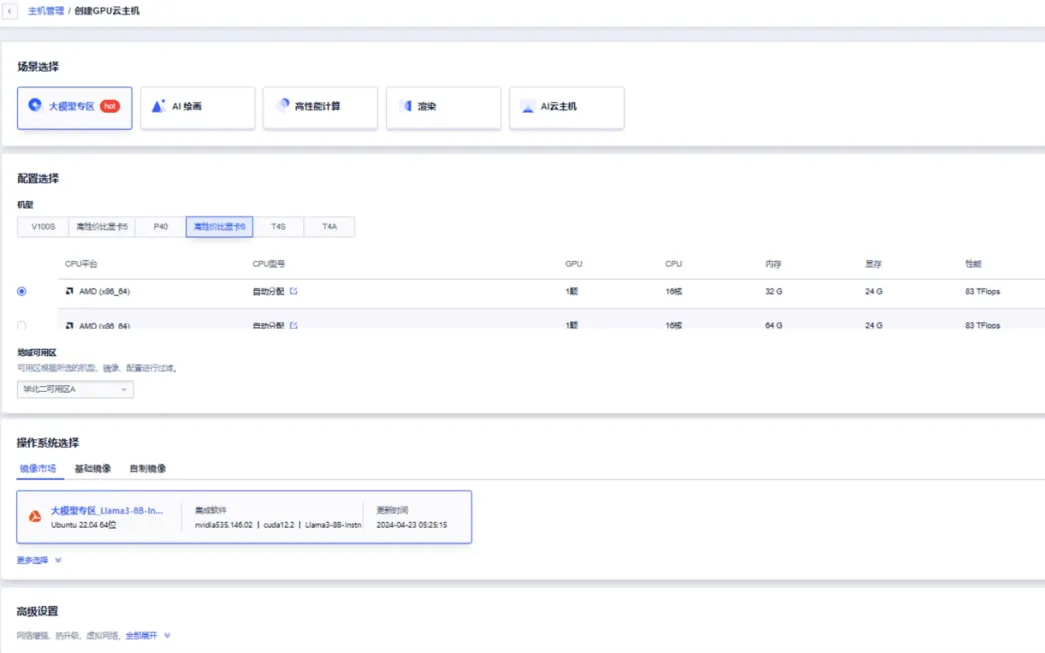Expand 全部展开 in advanced settings
This screenshot has width=1045, height=653.
(x=148, y=635)
